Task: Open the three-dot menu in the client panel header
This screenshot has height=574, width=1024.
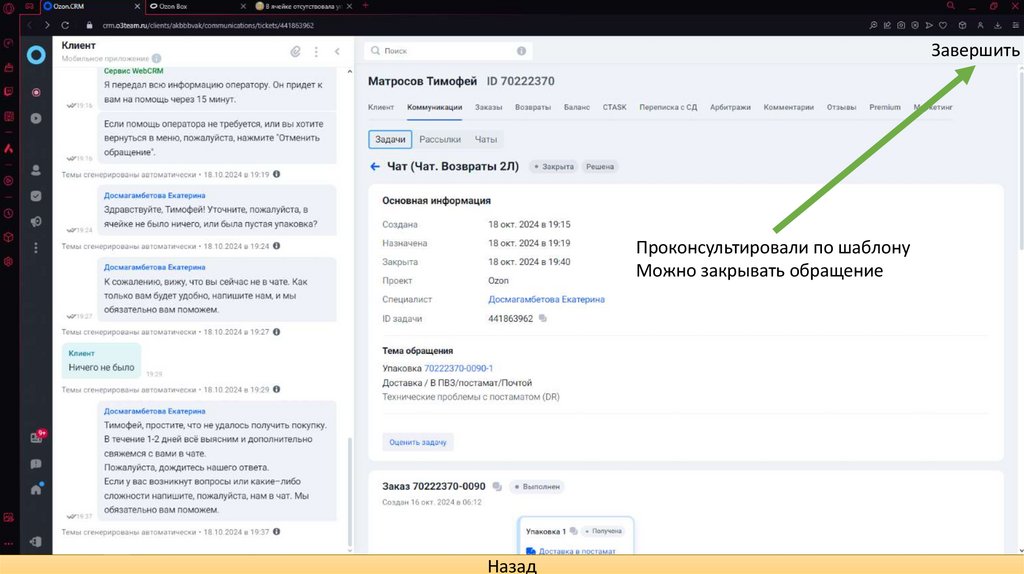Action: click(x=316, y=52)
